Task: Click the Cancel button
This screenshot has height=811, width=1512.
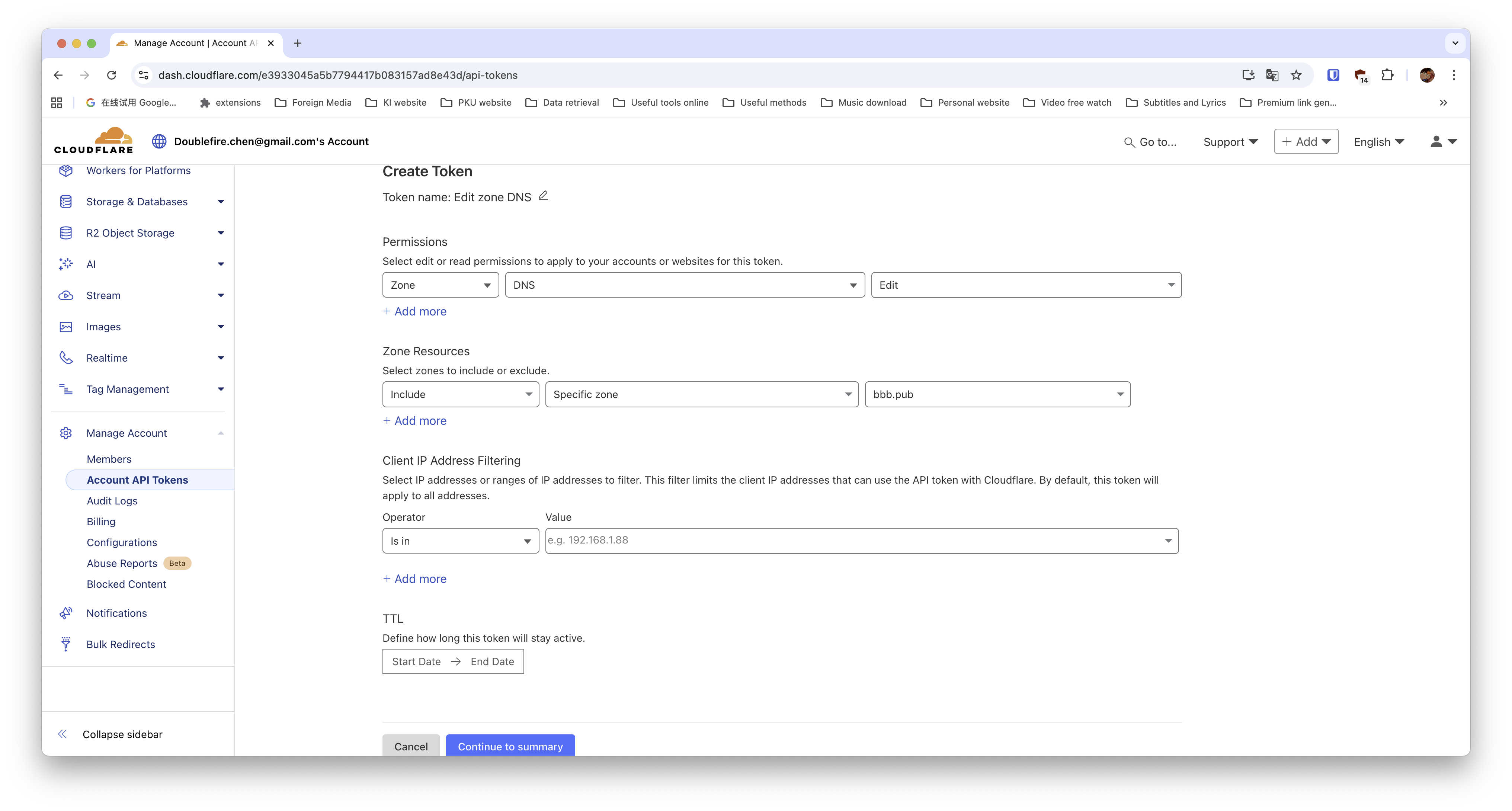Action: [411, 746]
